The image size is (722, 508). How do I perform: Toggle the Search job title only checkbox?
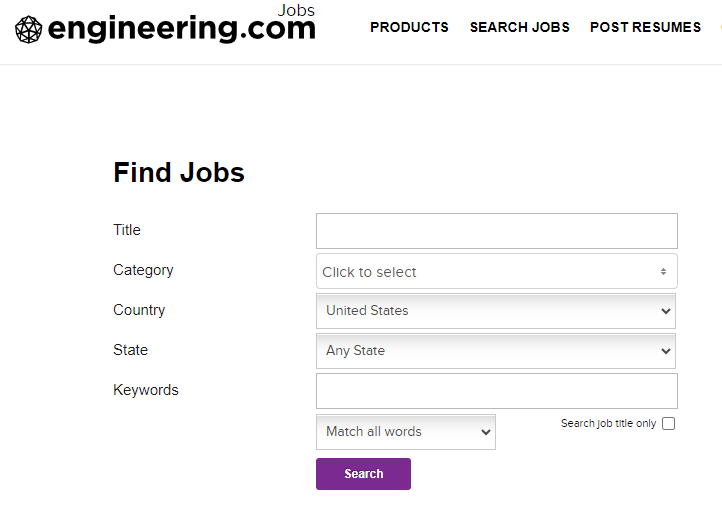coord(669,423)
